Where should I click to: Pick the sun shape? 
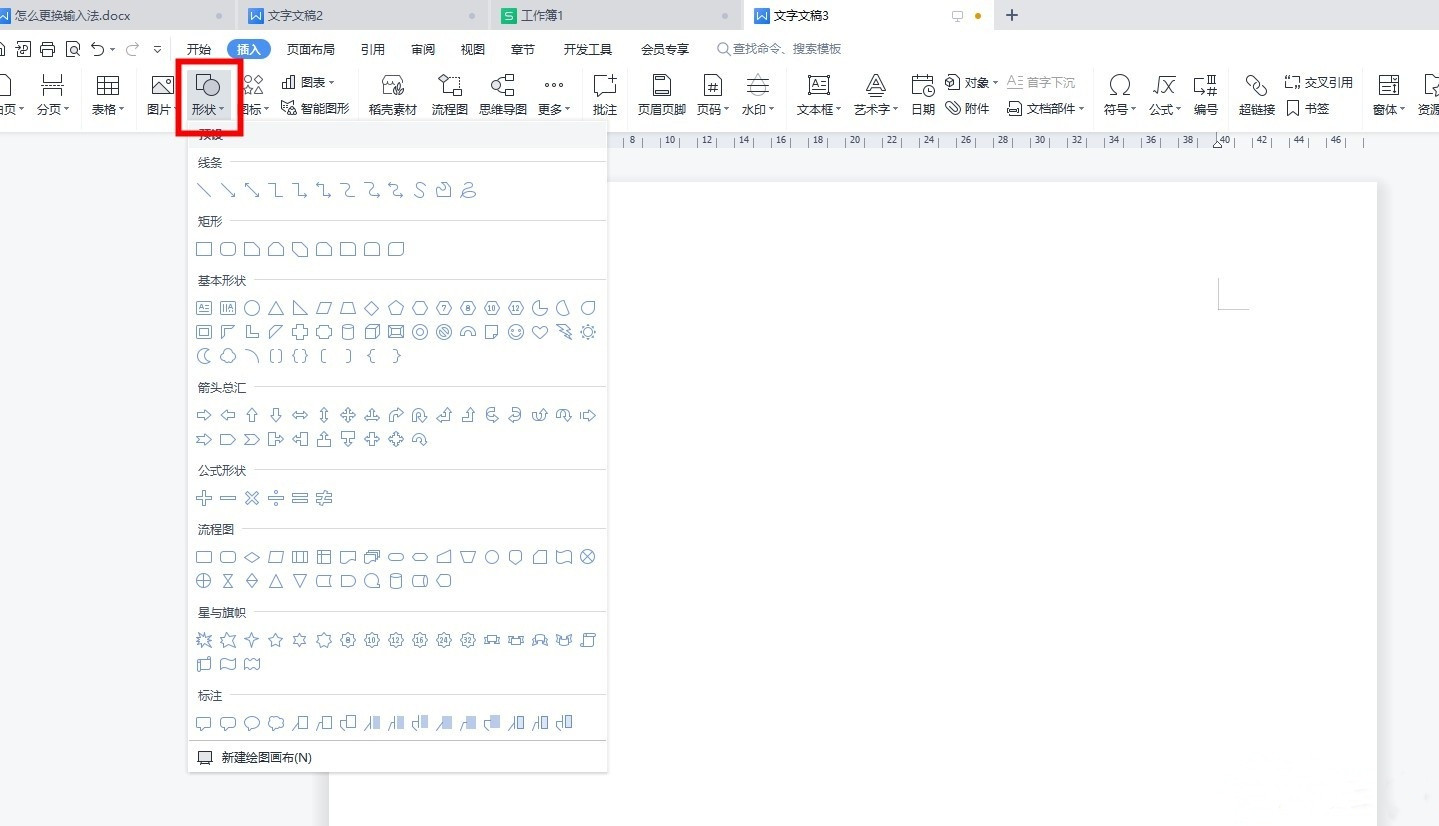pos(588,332)
